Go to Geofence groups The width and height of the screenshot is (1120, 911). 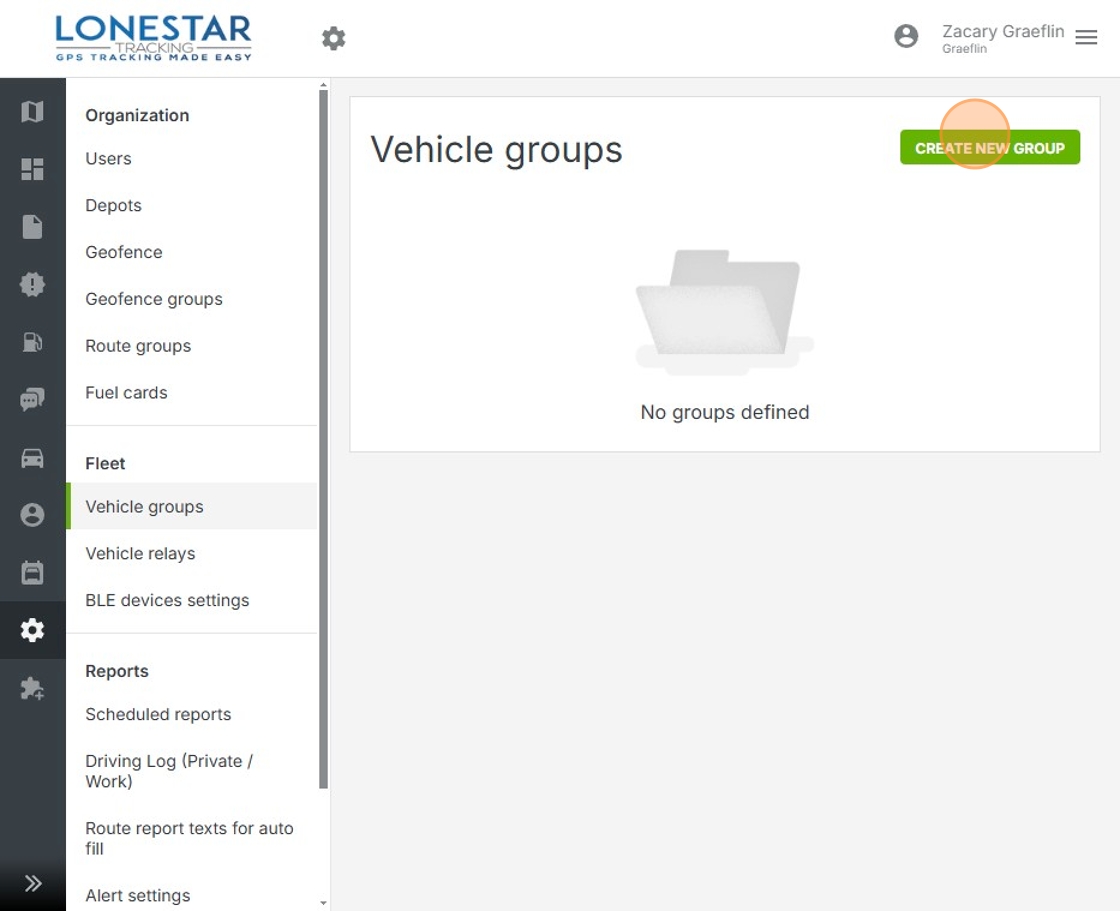154,299
